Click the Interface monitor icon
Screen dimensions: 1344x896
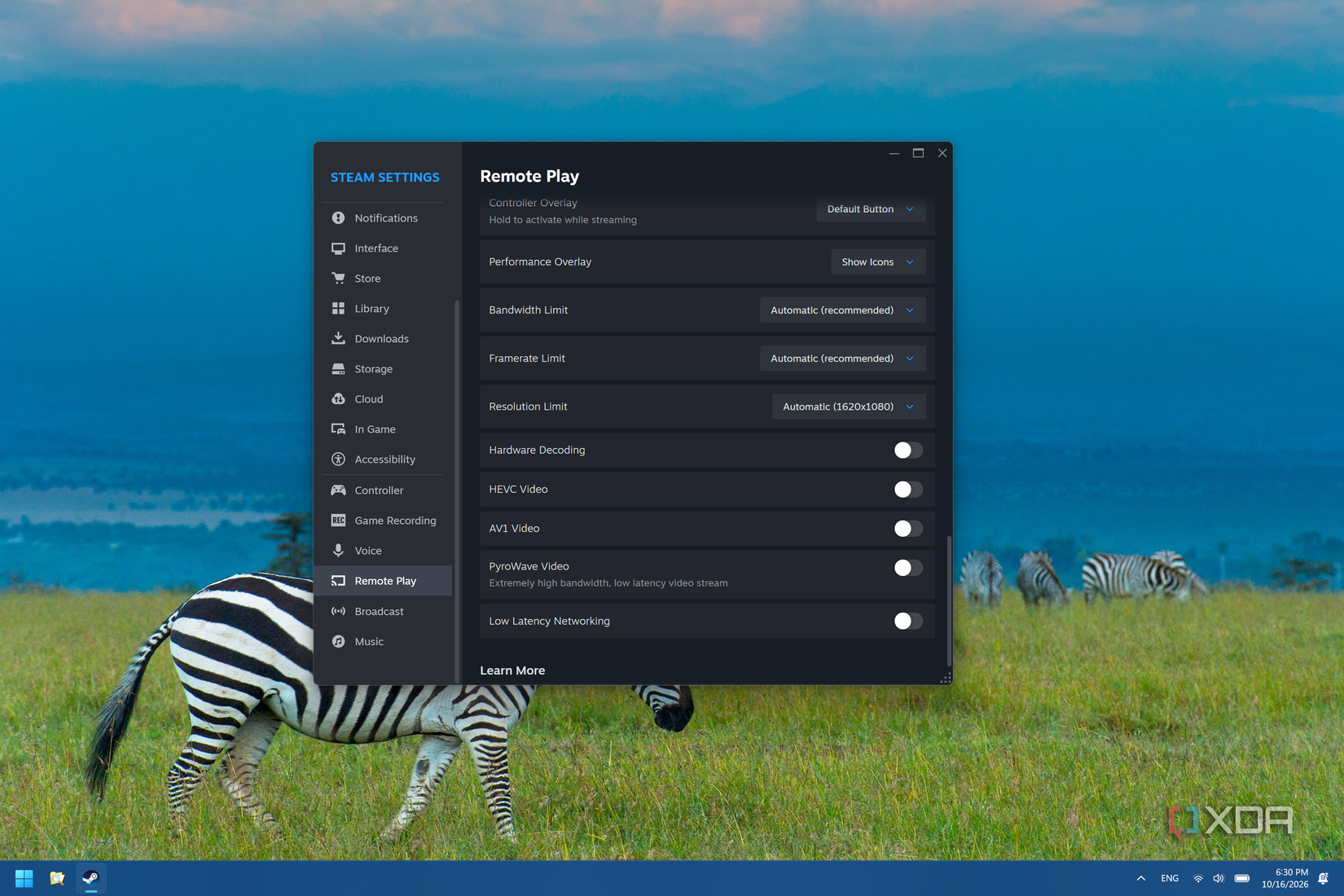[x=338, y=248]
